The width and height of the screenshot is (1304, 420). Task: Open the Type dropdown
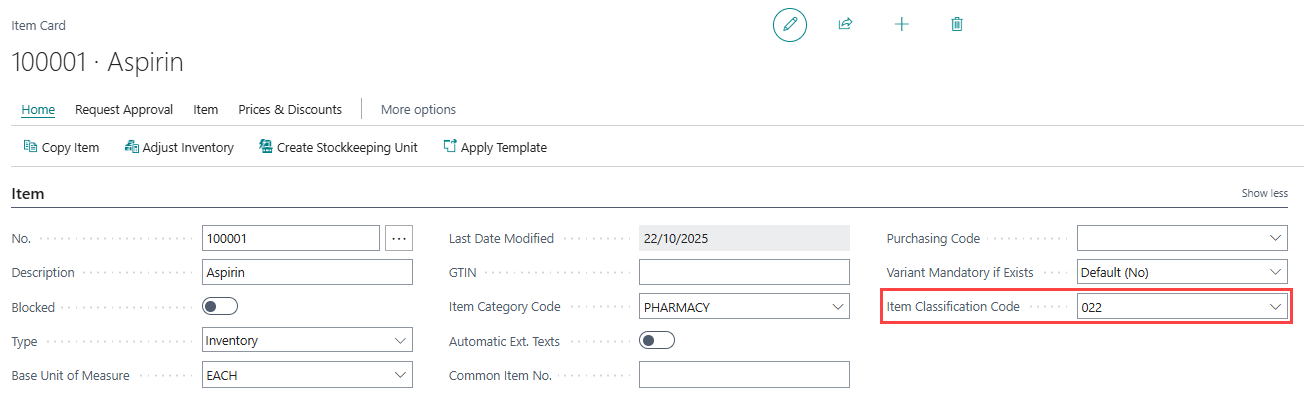399,341
